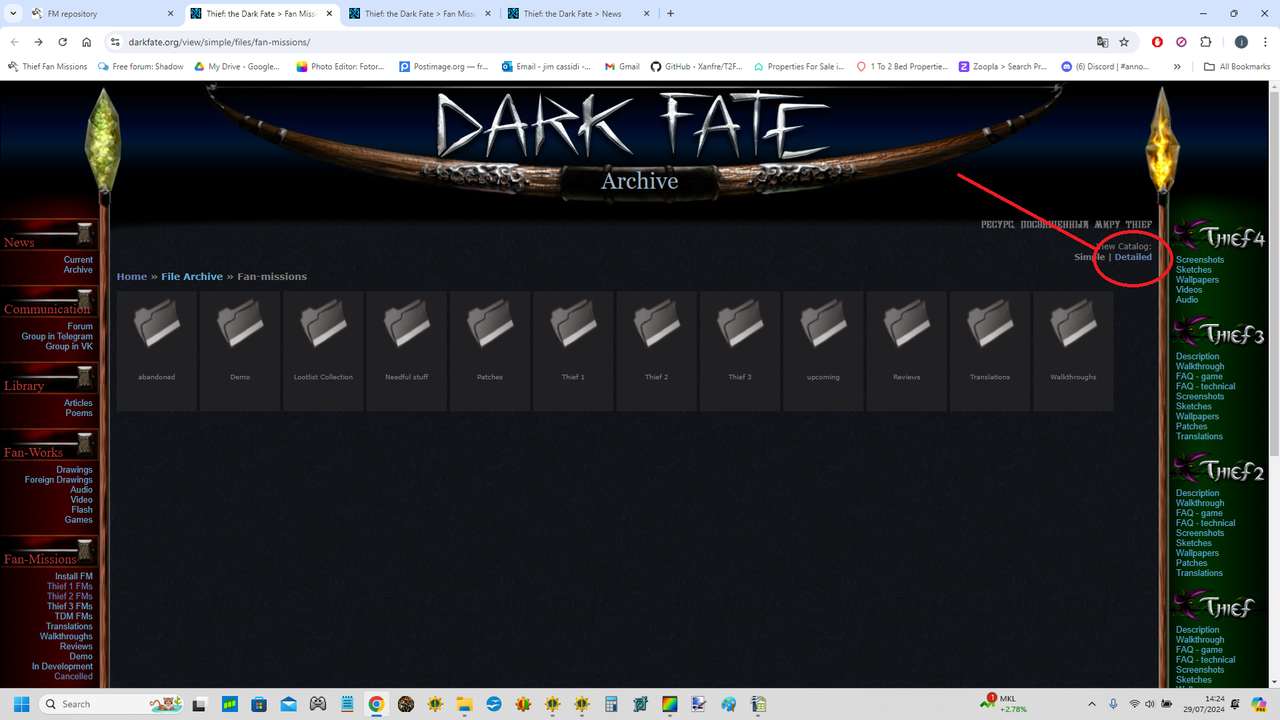Bookmark this page with the star icon
Viewport: 1280px width, 720px height.
point(1124,42)
